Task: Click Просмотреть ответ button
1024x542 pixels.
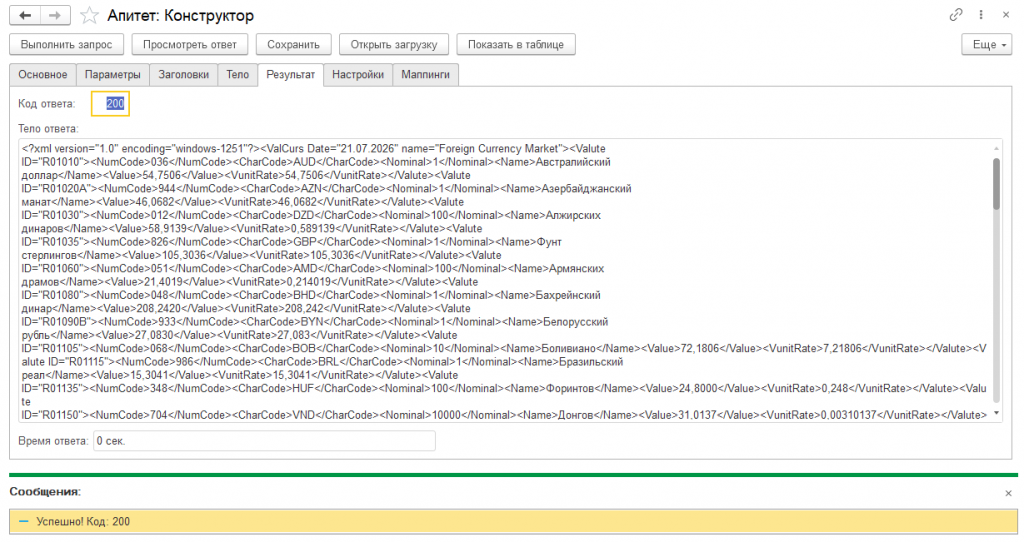Action: (x=189, y=44)
